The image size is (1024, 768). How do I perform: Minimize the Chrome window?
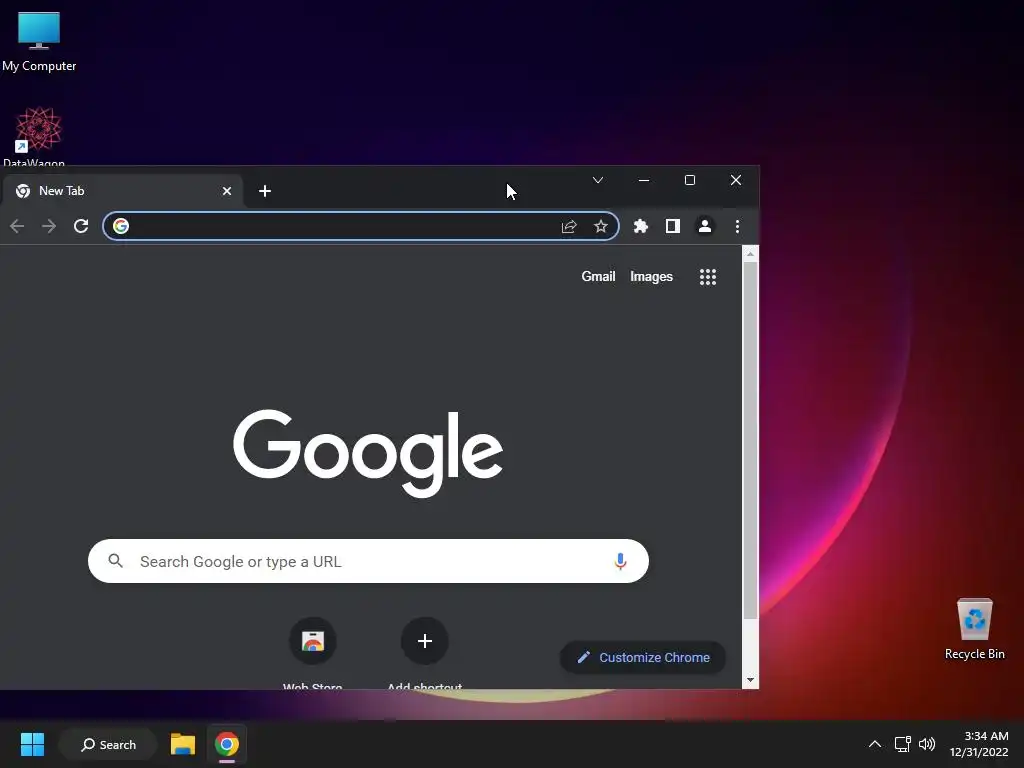coord(644,180)
